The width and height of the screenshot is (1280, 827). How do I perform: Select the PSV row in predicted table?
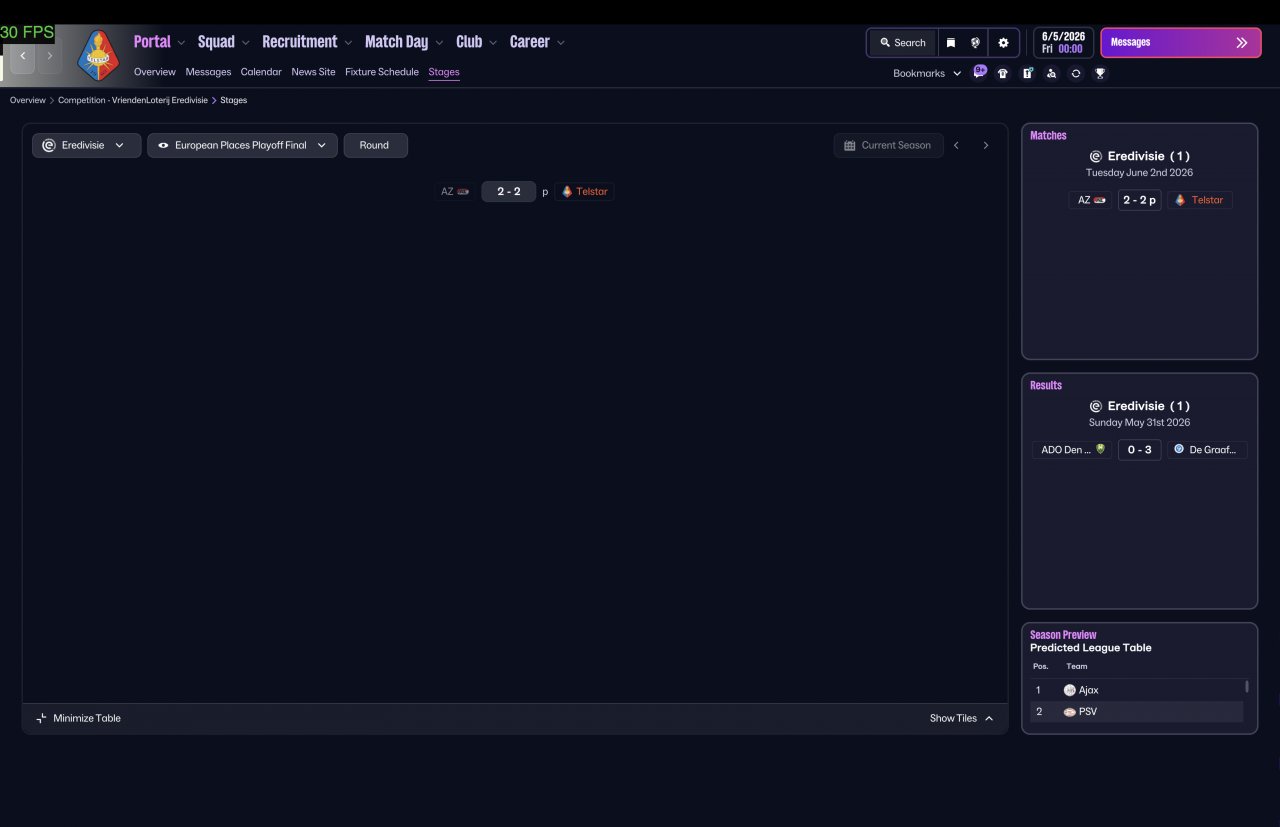(x=1137, y=712)
